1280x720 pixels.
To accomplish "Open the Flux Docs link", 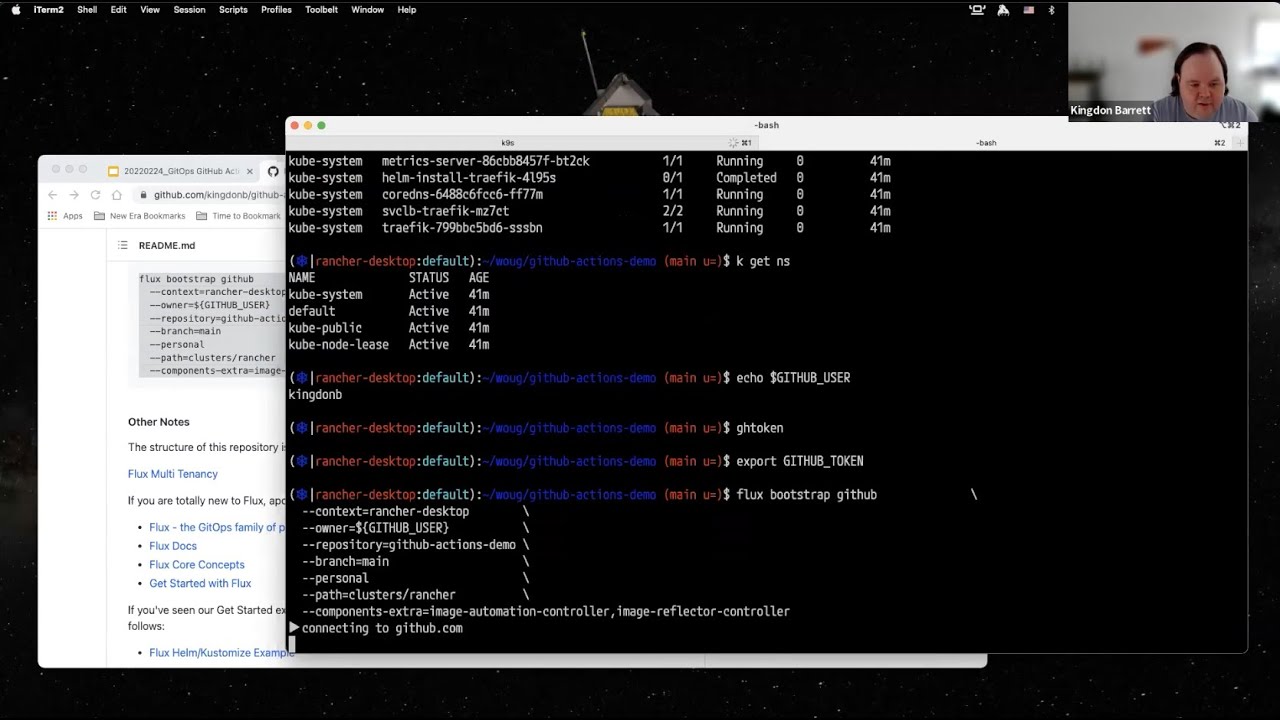I will click(x=173, y=546).
